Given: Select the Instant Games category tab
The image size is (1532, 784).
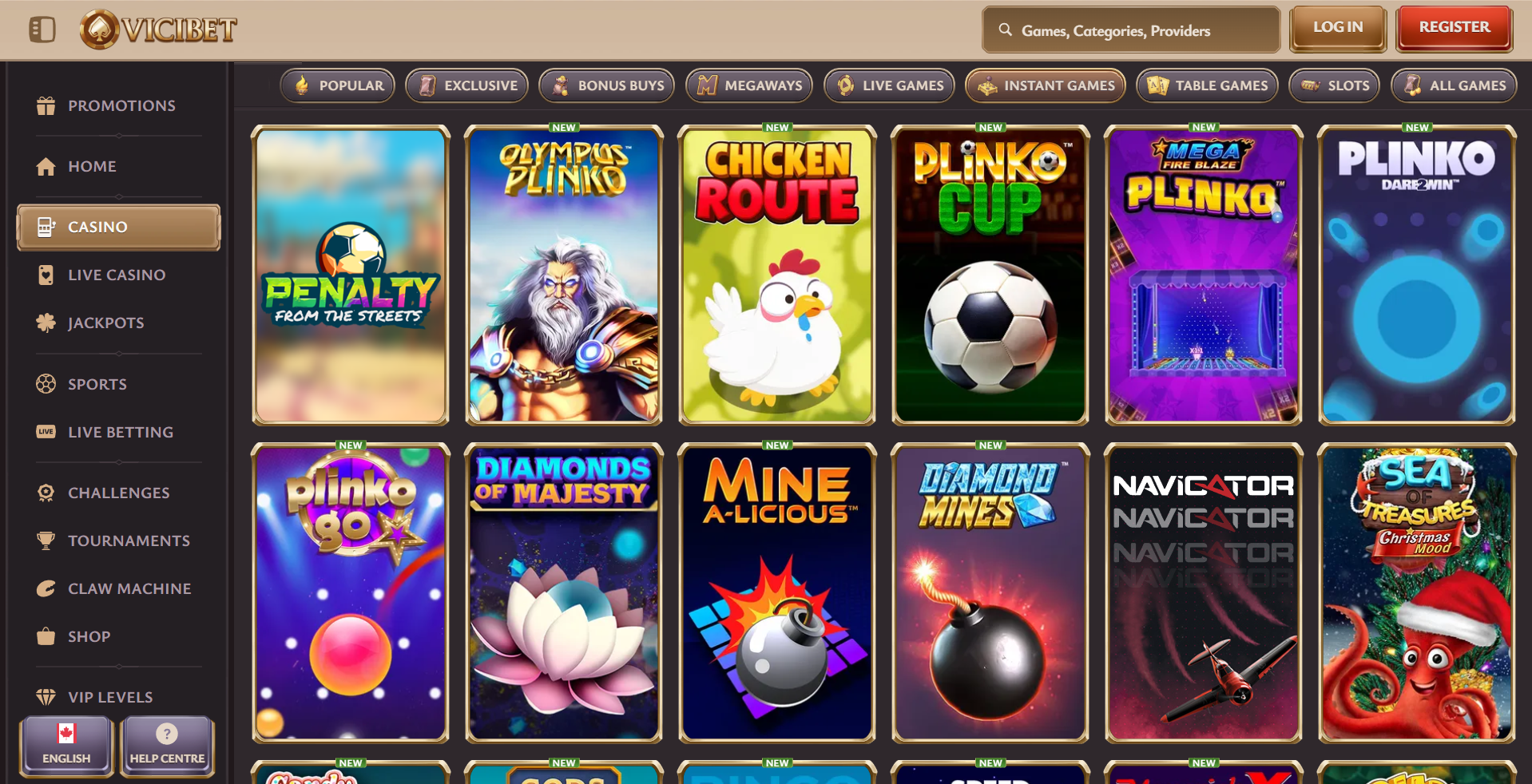Looking at the screenshot, I should point(1046,85).
